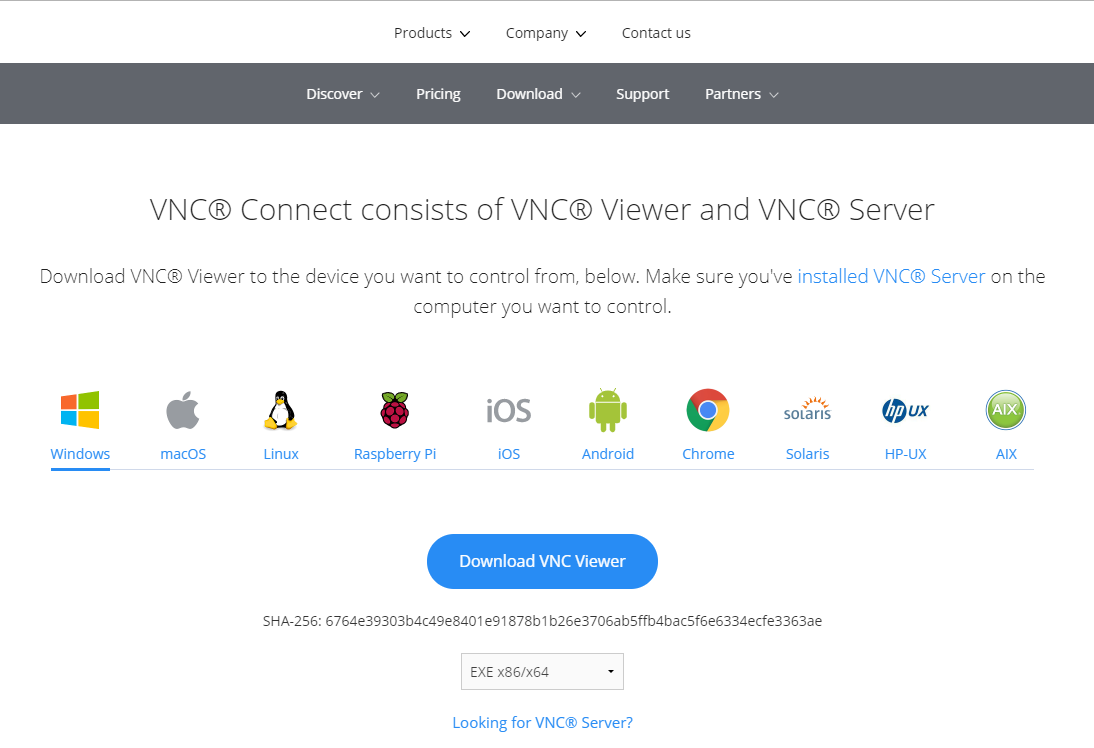The height and width of the screenshot is (748, 1094).
Task: Select the Chrome browser icon
Action: tap(708, 411)
